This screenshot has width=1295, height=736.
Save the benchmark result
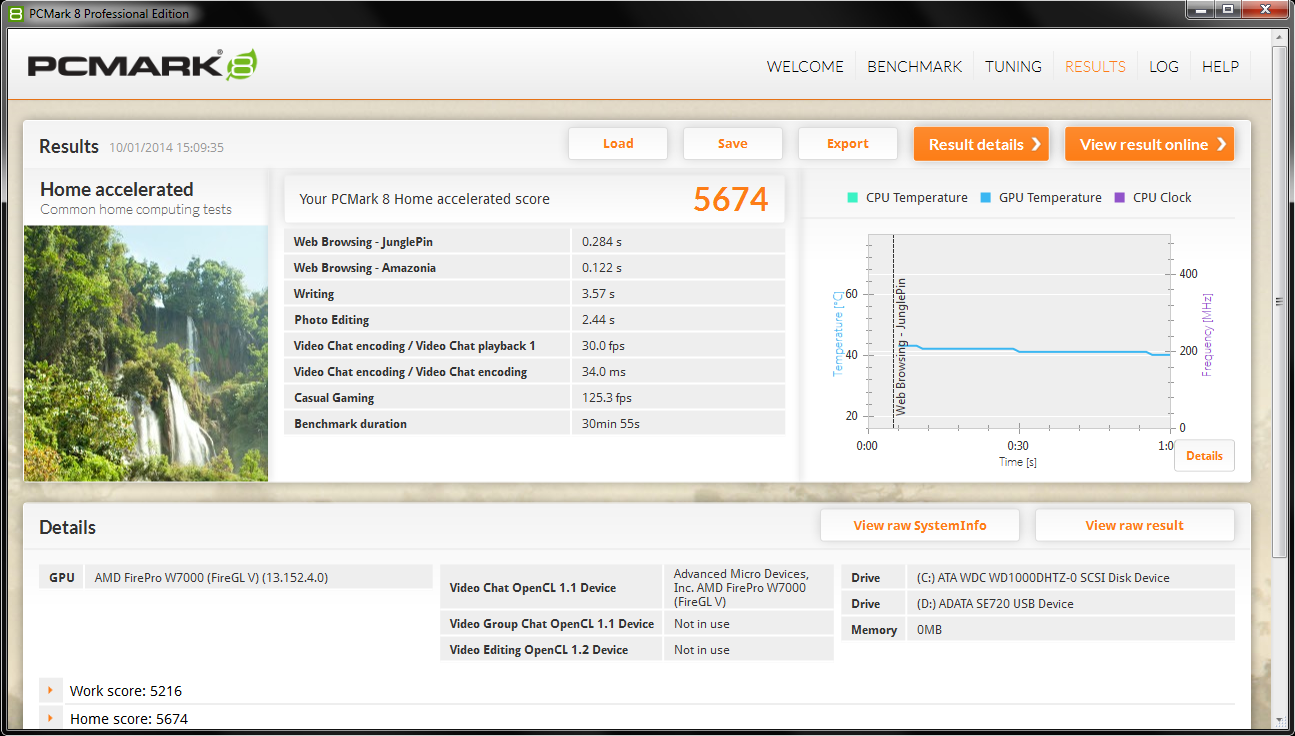pyautogui.click(x=732, y=144)
